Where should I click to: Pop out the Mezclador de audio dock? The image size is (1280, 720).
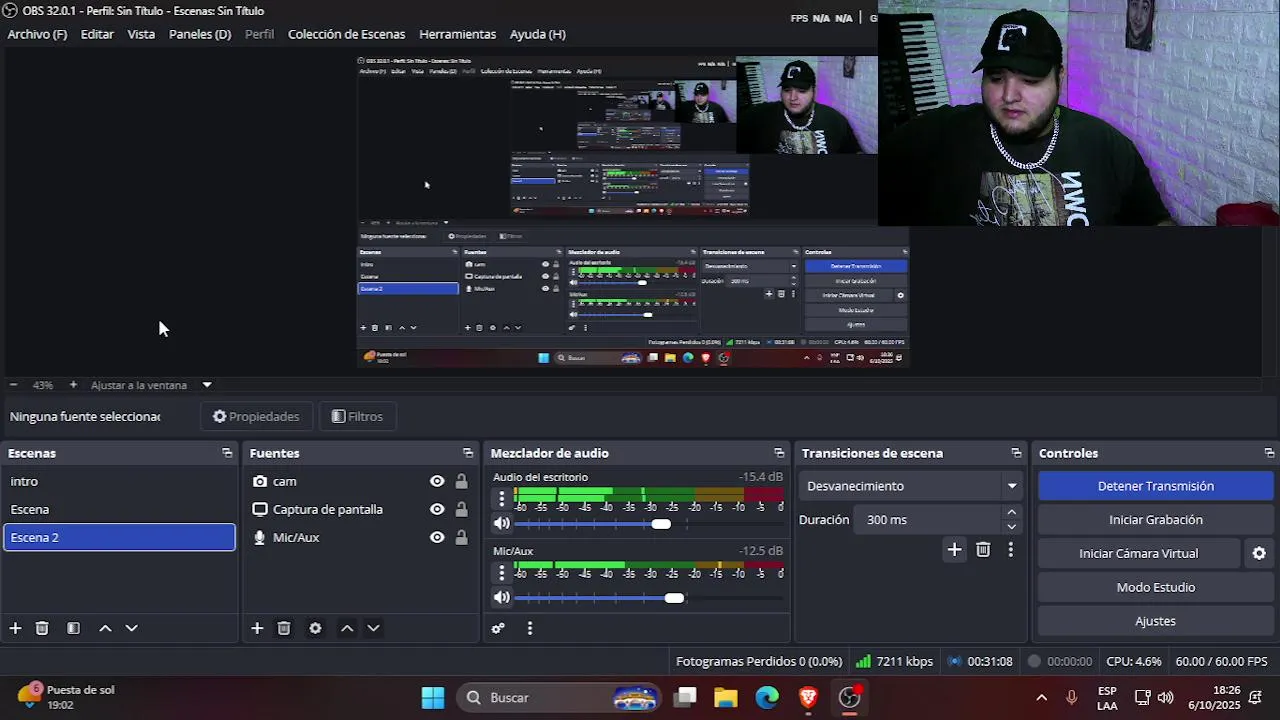tap(779, 453)
